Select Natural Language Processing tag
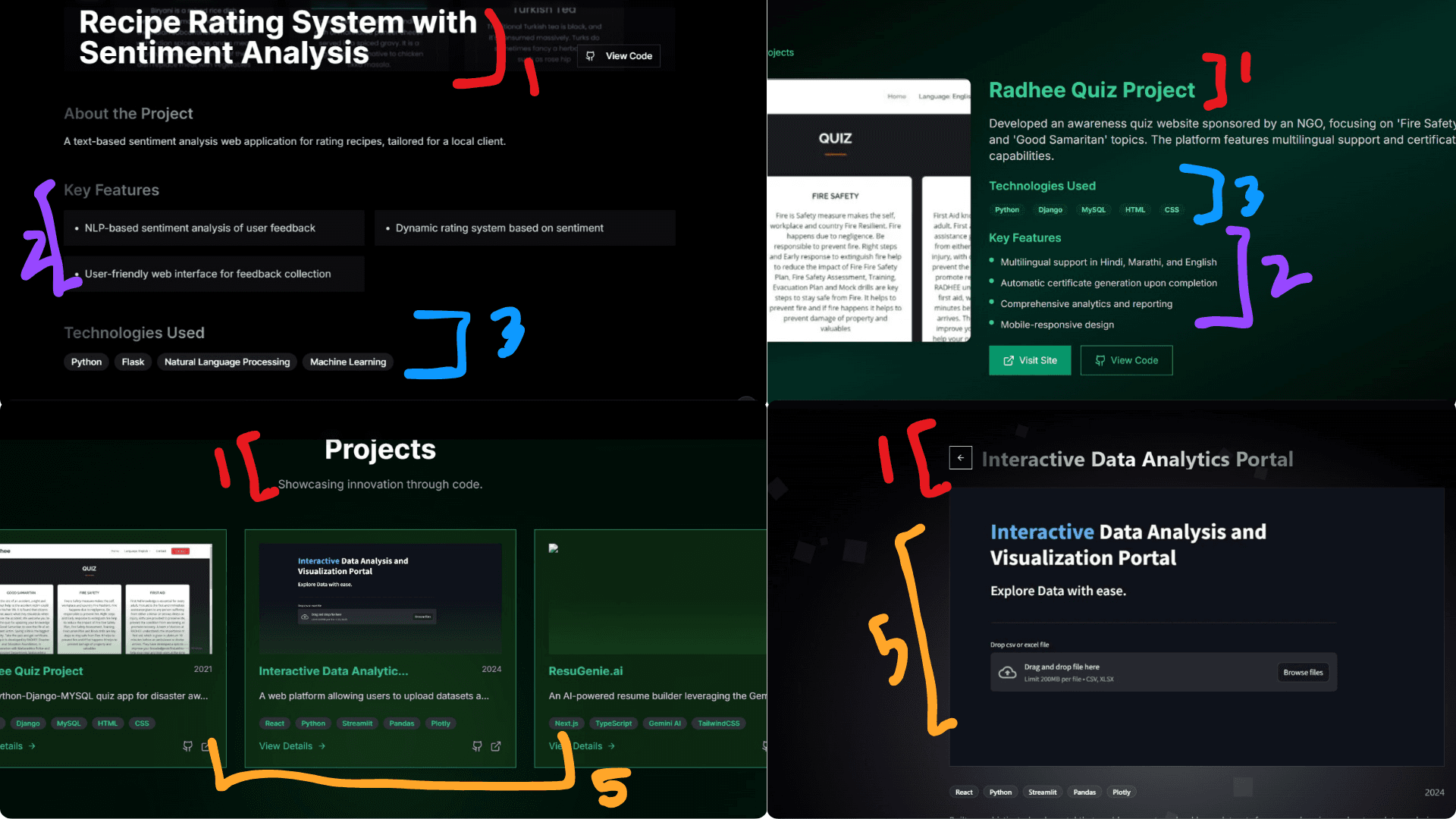1456x819 pixels. click(227, 362)
